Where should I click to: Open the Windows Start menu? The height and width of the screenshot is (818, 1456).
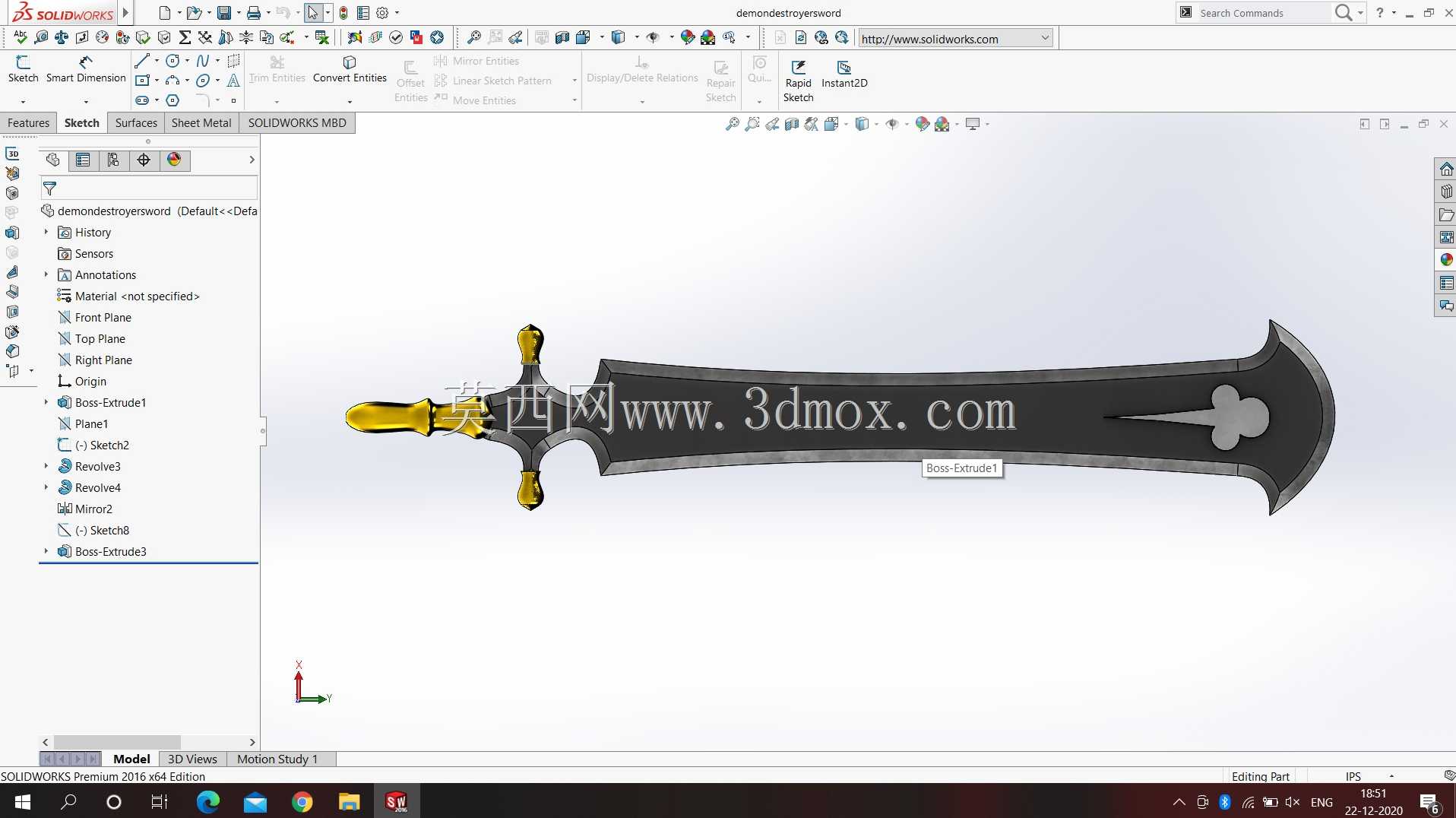click(x=22, y=801)
